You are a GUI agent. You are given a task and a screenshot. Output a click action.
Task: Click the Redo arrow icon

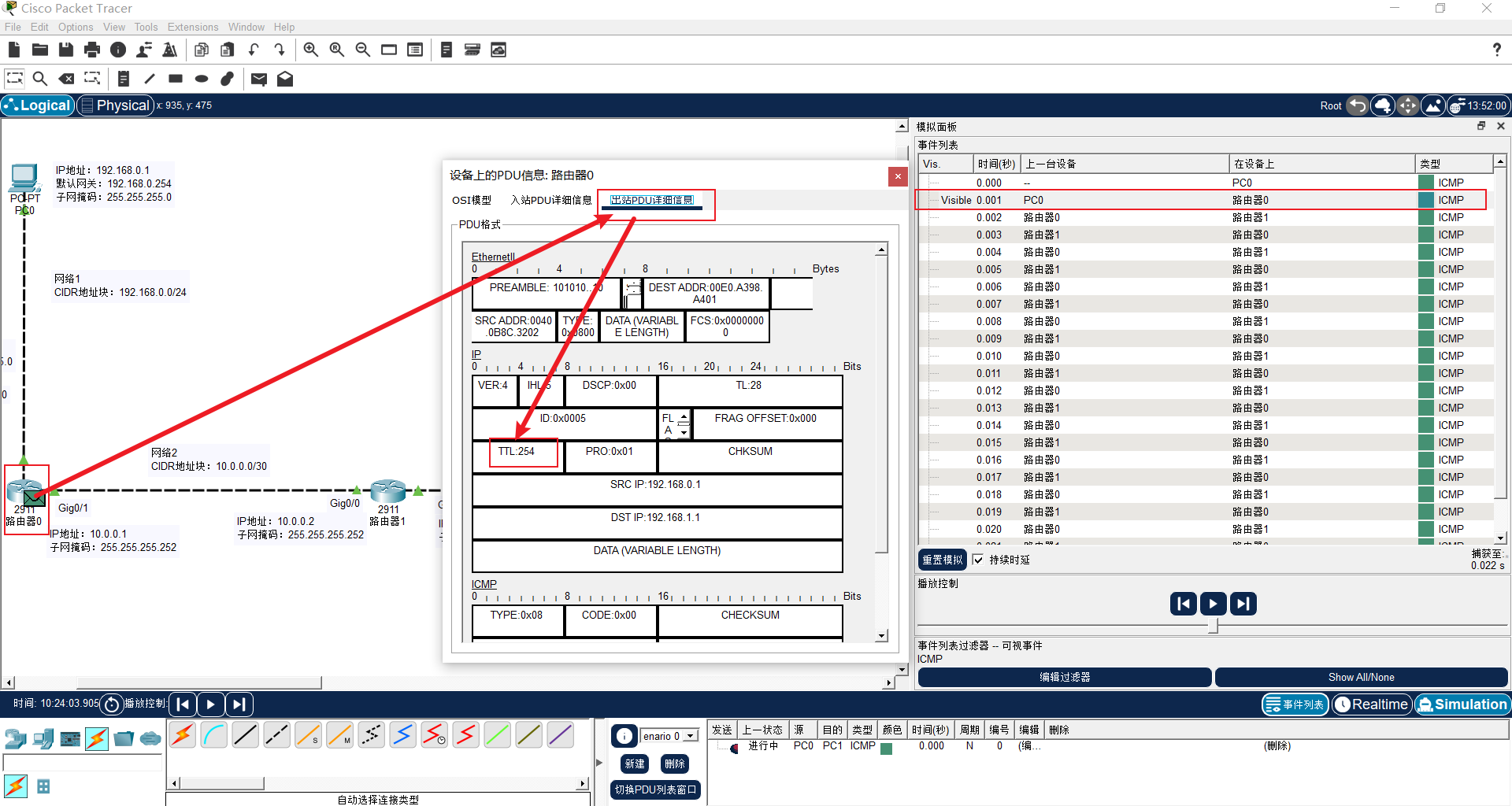pos(280,50)
